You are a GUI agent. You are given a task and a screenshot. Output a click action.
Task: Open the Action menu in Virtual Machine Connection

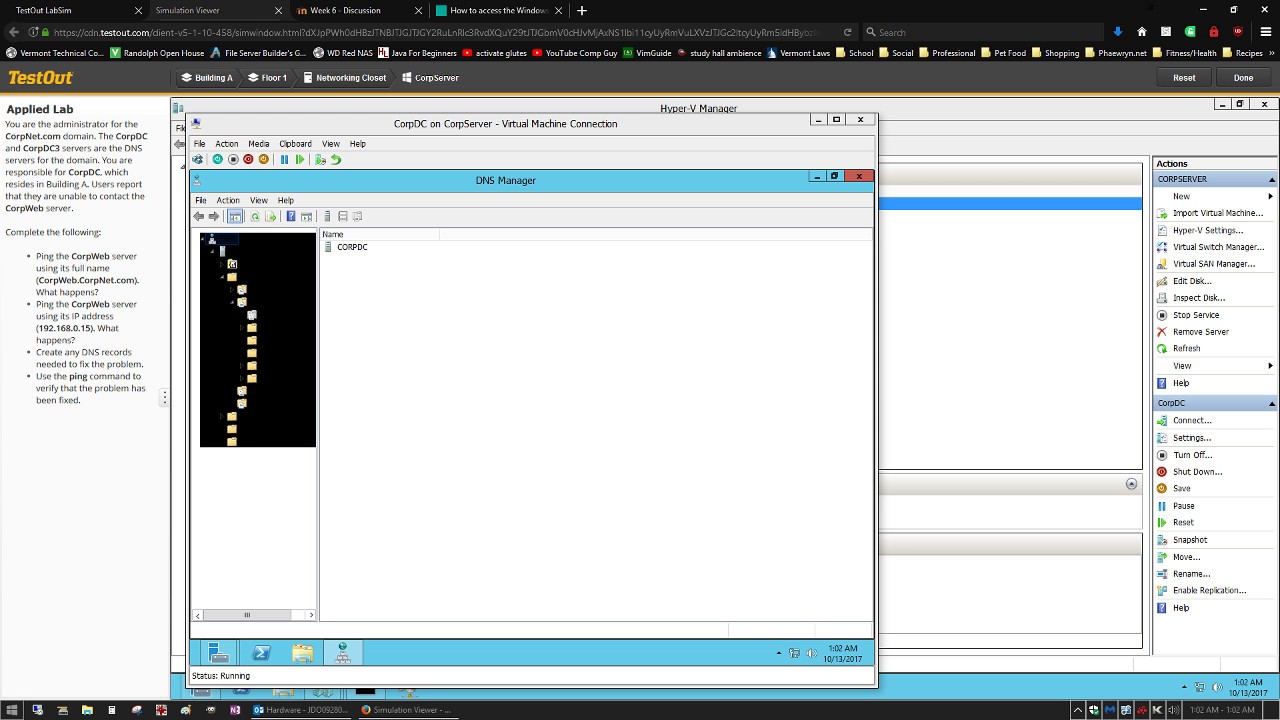[227, 144]
